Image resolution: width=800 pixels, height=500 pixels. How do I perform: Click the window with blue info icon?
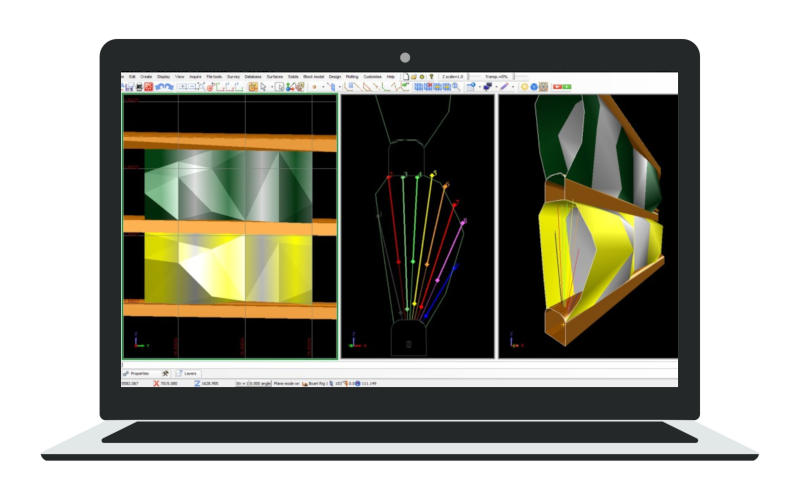pos(470,87)
